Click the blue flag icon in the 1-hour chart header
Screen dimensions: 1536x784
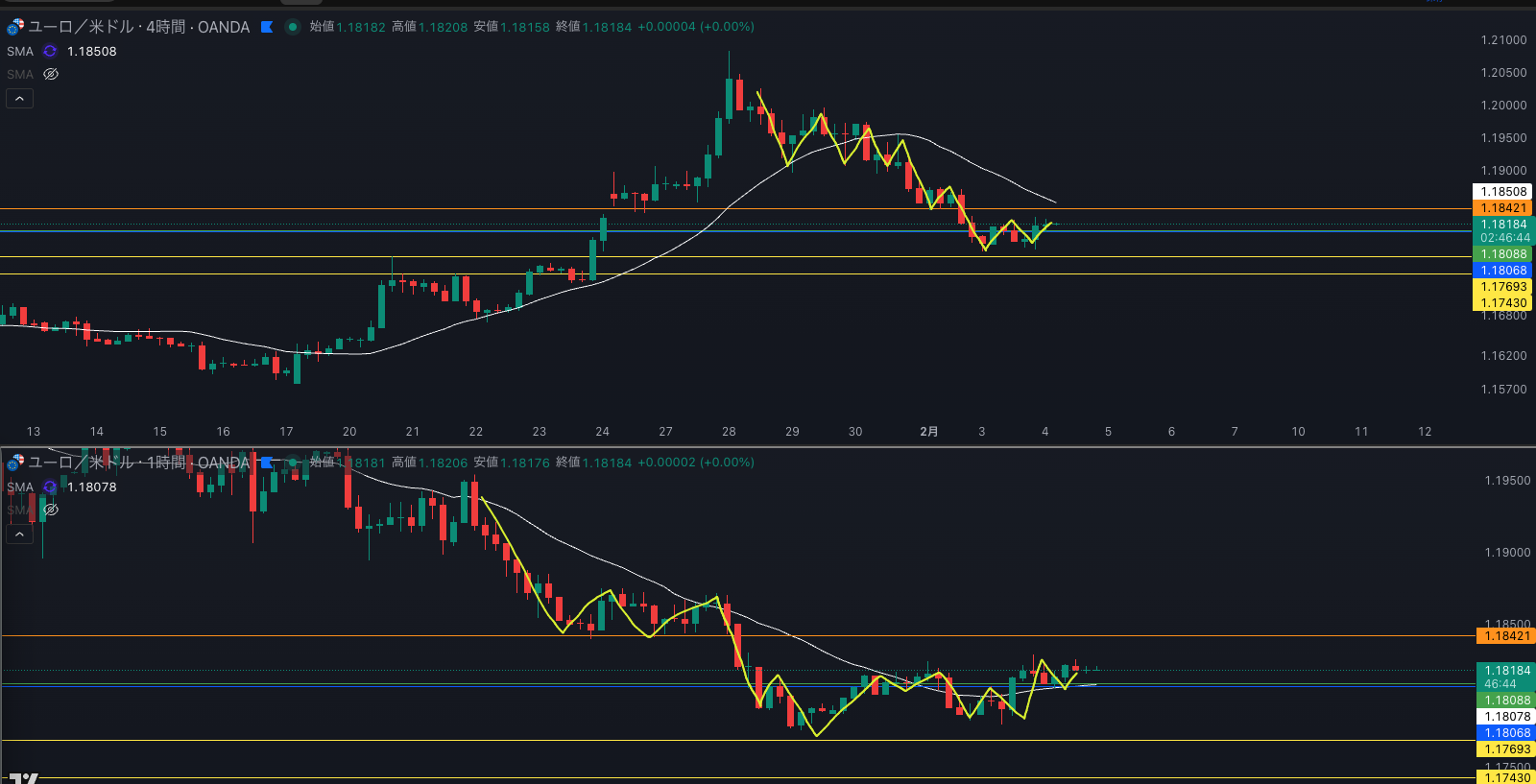click(267, 463)
